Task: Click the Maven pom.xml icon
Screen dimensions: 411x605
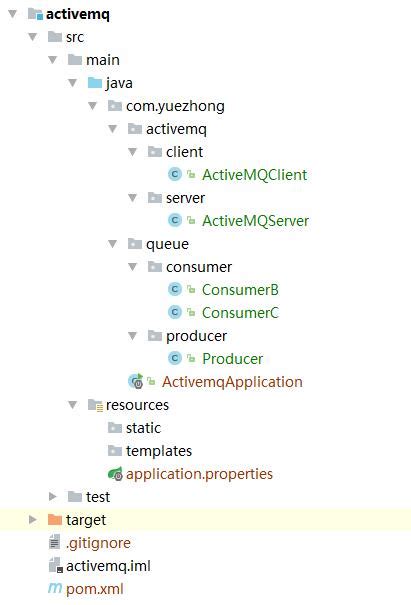Action: pos(55,588)
